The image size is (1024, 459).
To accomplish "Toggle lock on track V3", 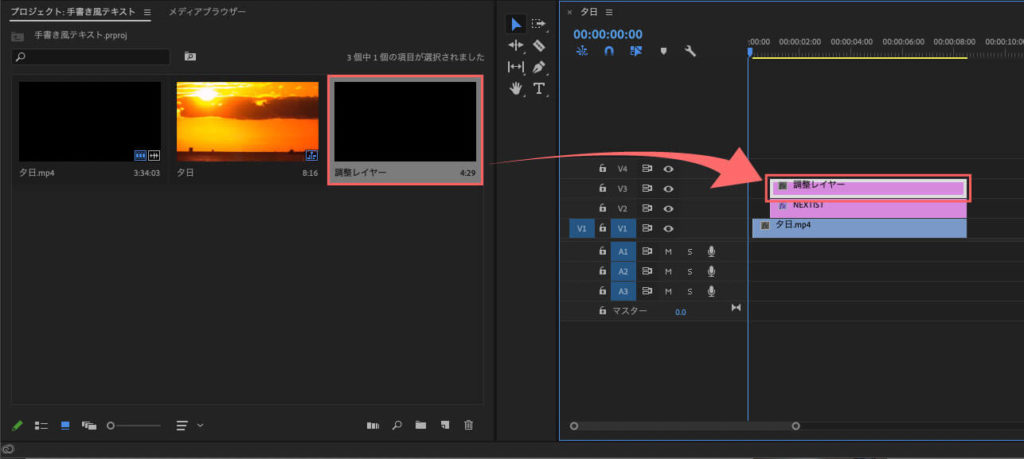I will (603, 188).
